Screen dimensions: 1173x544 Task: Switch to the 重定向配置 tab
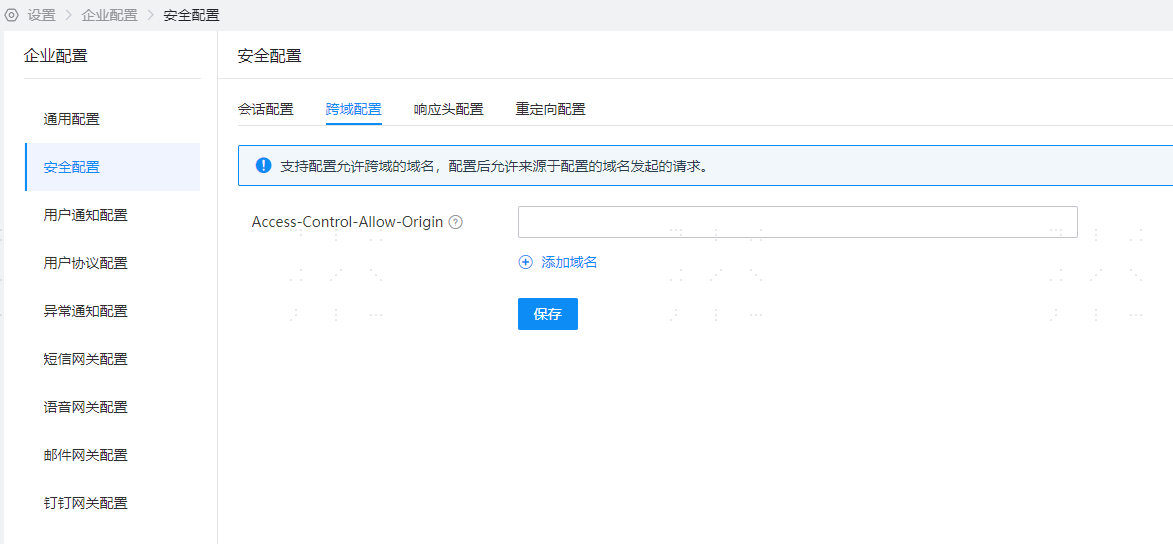click(x=551, y=109)
